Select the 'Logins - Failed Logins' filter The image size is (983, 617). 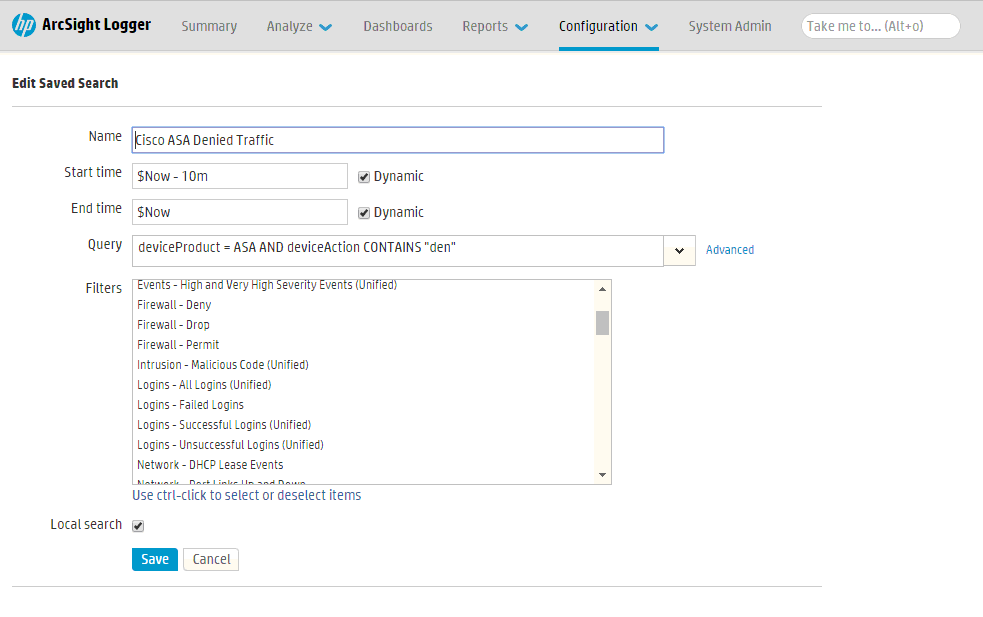tap(191, 405)
